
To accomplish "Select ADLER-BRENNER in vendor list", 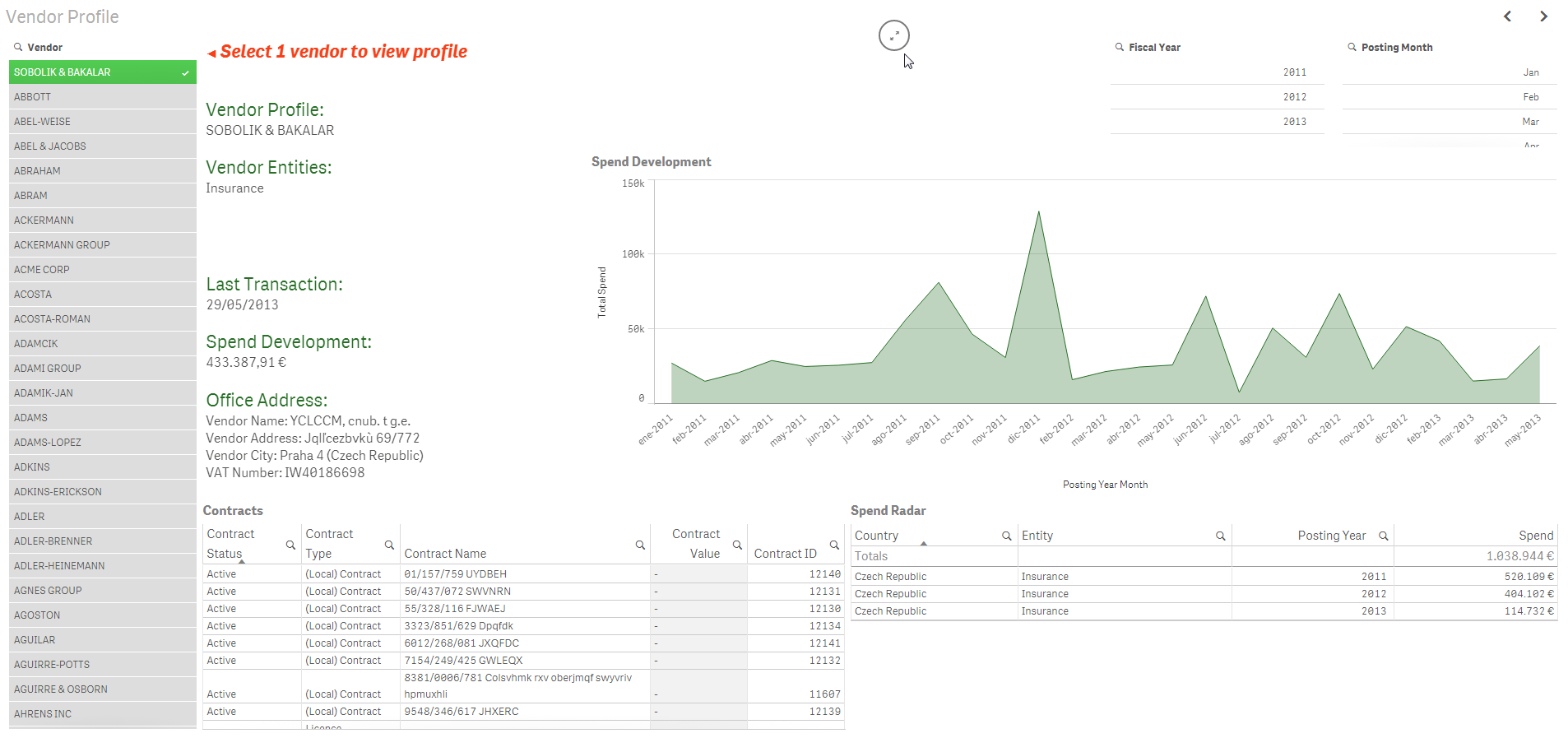I will [102, 541].
